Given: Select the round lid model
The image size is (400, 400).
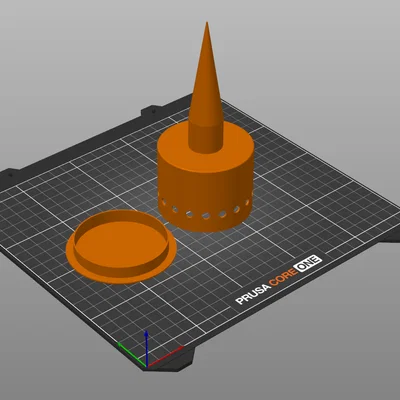Looking at the screenshot, I should point(121,247).
